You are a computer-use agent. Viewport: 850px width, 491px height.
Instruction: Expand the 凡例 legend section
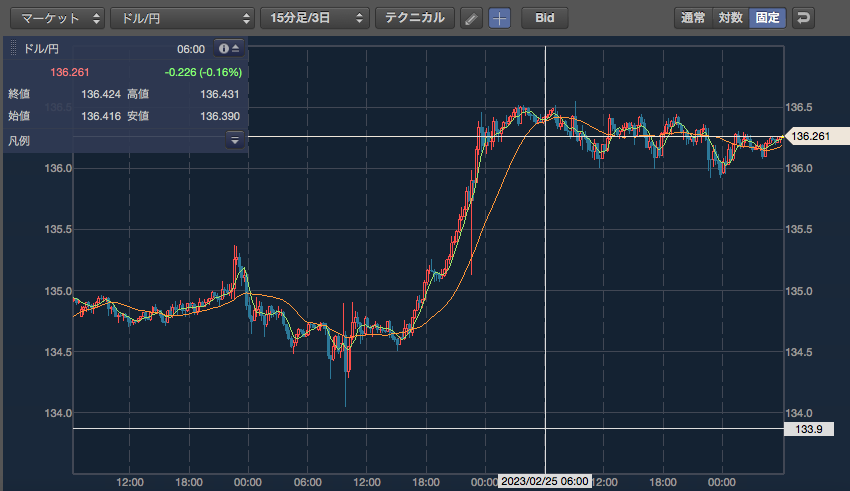235,140
